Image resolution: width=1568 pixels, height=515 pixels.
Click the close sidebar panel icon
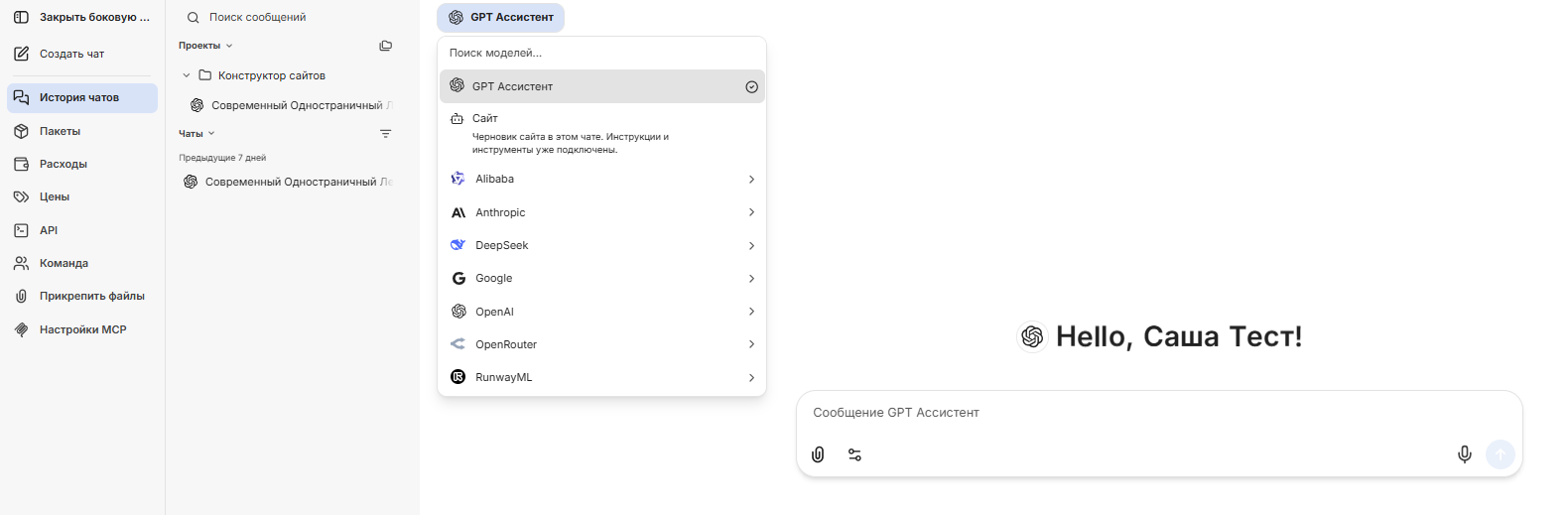21,17
